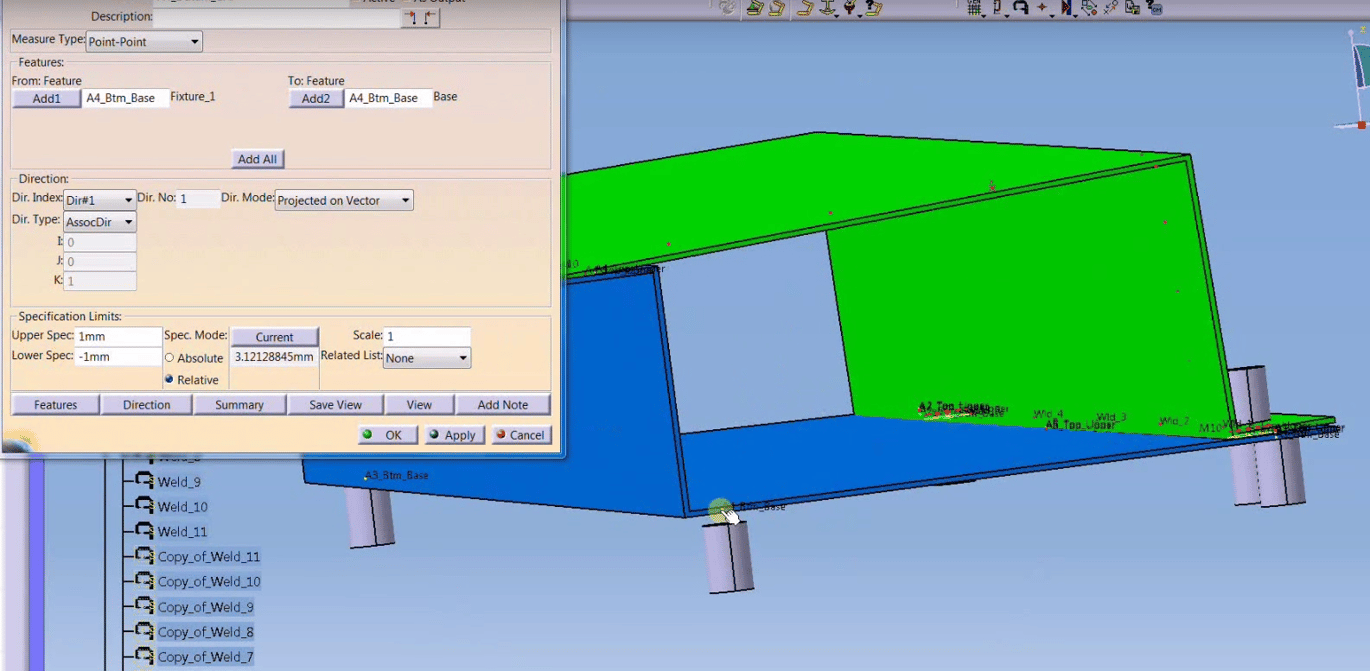Viewport: 1370px width, 671px height.
Task: Switch to the Summary view button
Action: (x=239, y=404)
